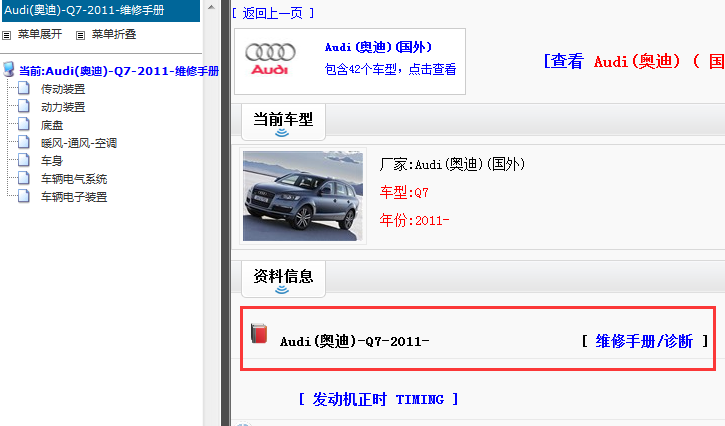Click the 年份:2011- red text

point(414,220)
